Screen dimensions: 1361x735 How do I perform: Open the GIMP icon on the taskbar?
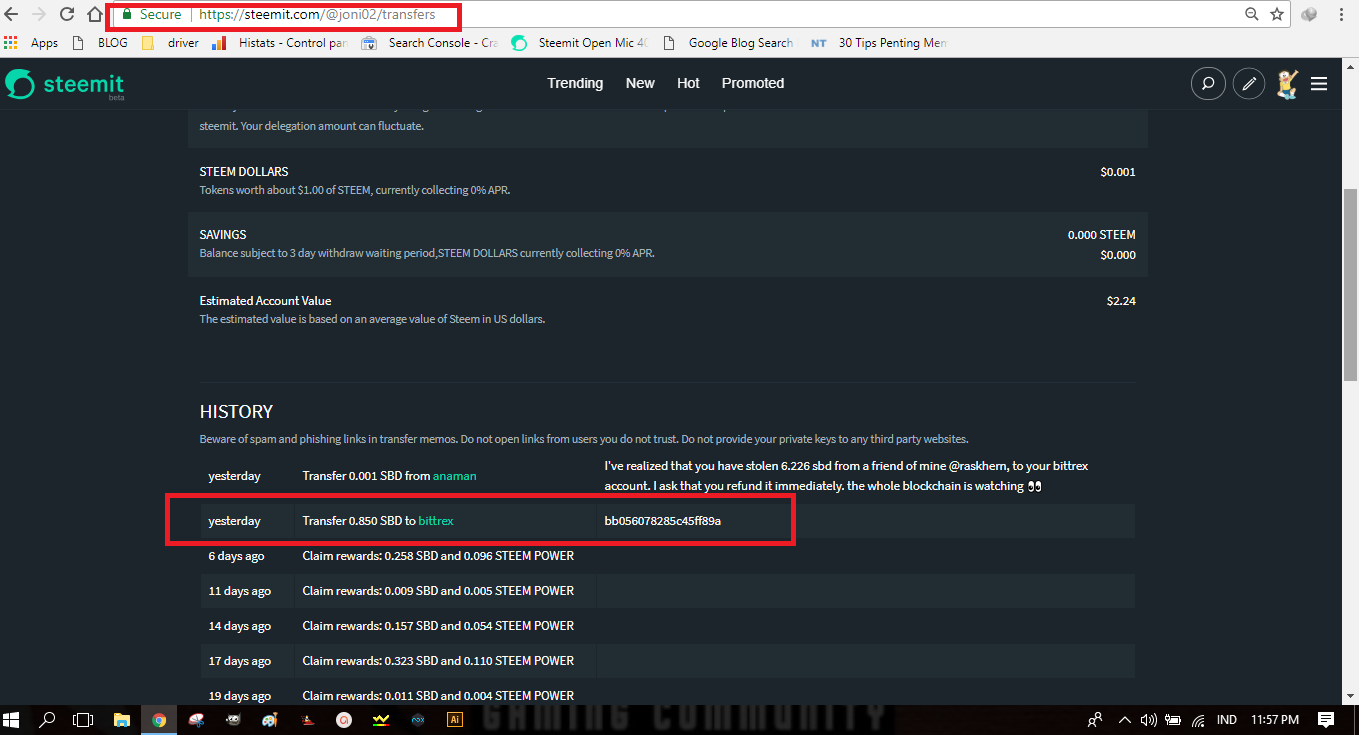[232, 719]
